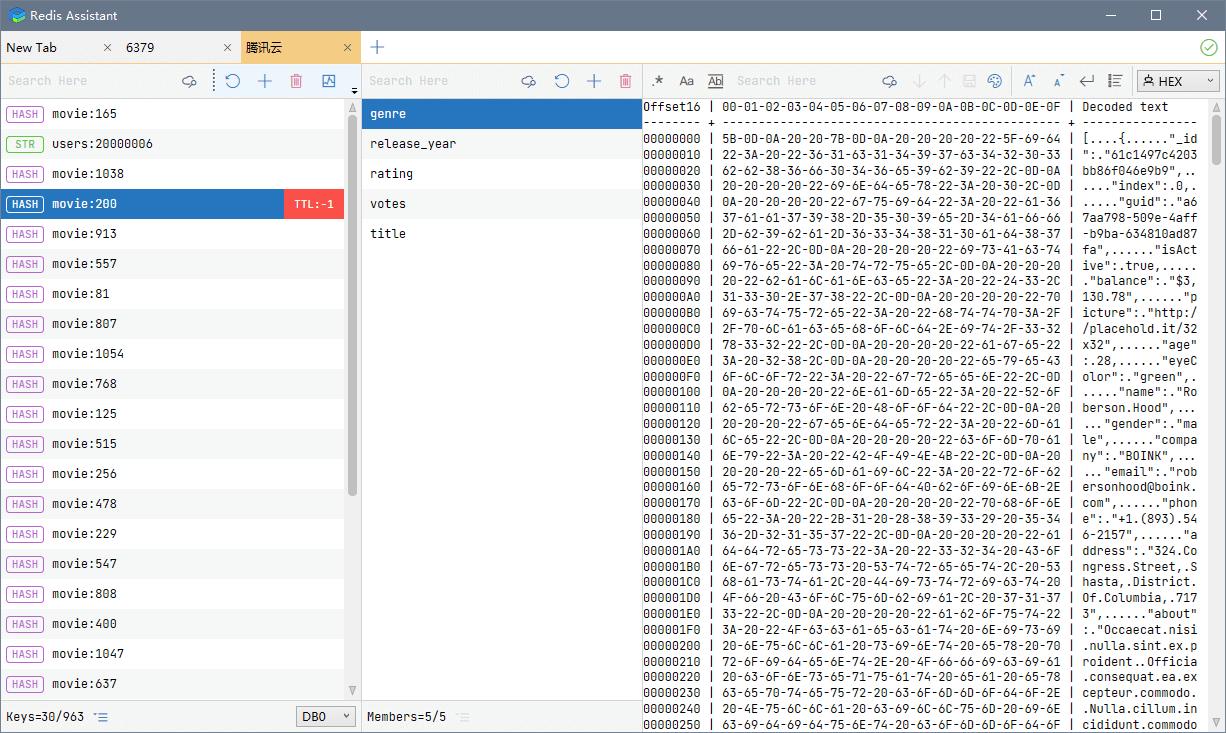Select the genre hash field

pyautogui.click(x=501, y=114)
